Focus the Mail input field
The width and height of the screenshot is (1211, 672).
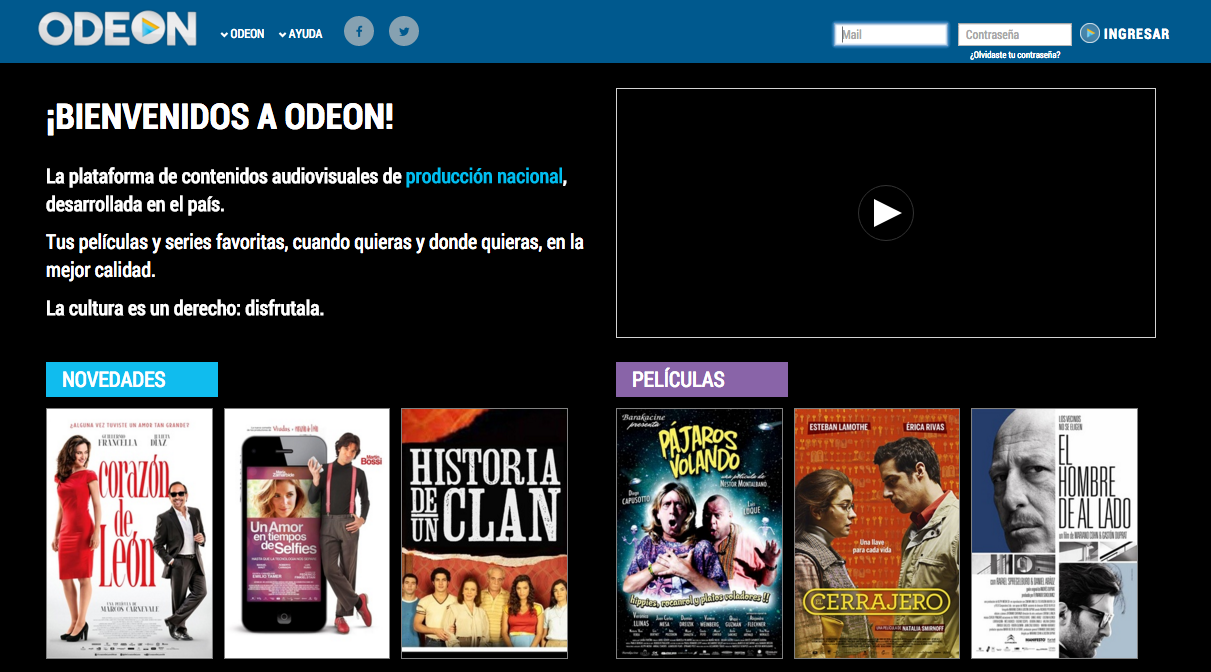point(891,35)
